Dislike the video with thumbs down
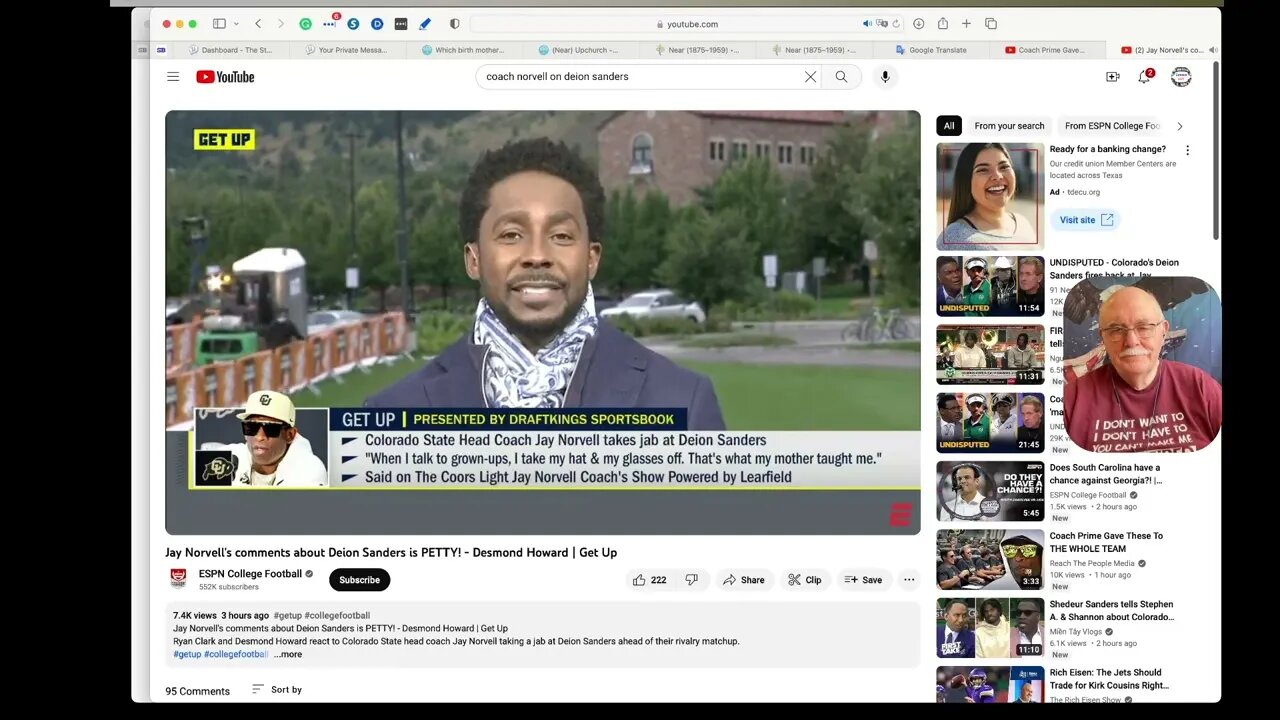 pos(691,580)
